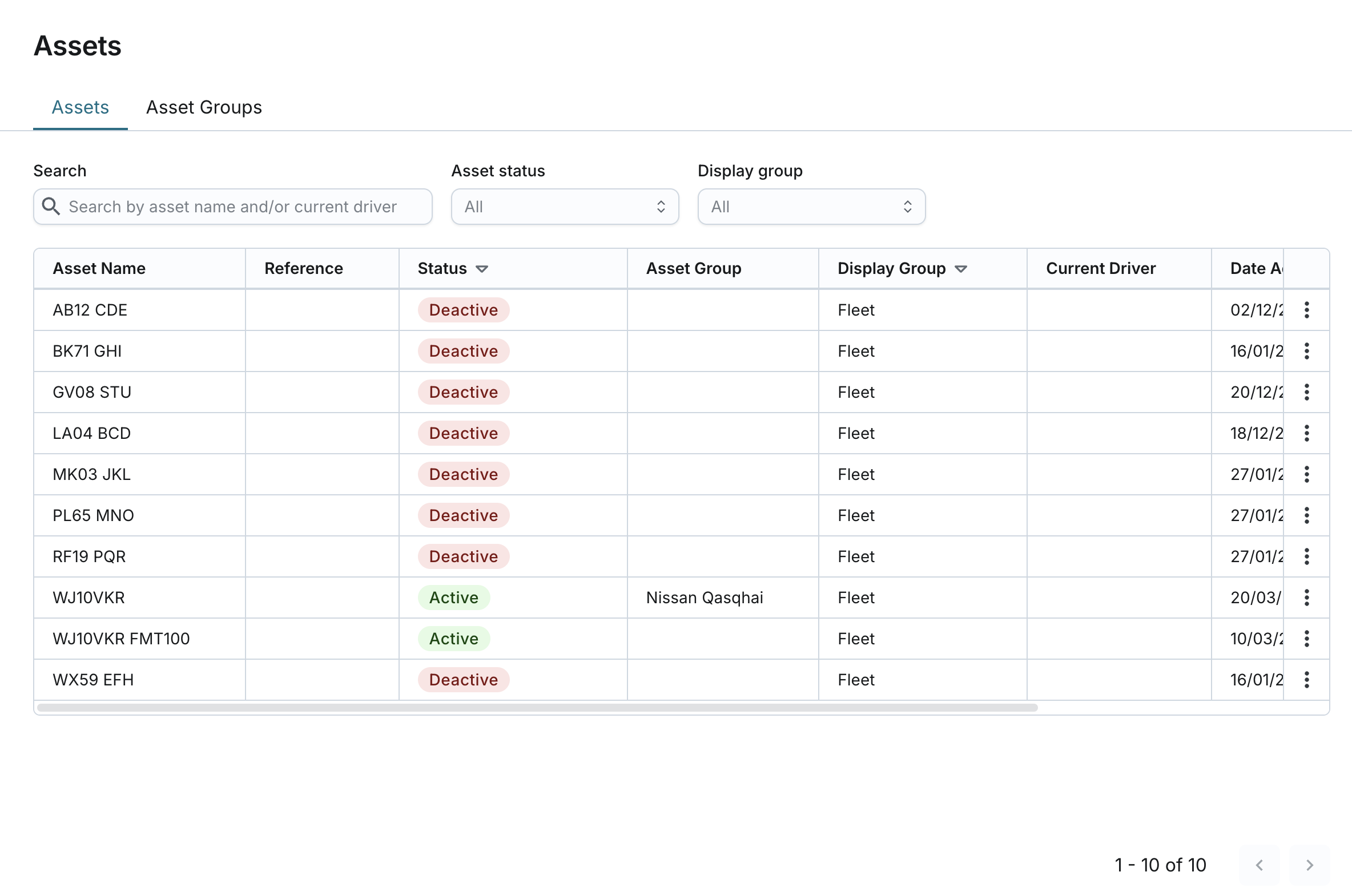Click the Asset Name column header
Image resolution: width=1352 pixels, height=896 pixels.
[99, 269]
